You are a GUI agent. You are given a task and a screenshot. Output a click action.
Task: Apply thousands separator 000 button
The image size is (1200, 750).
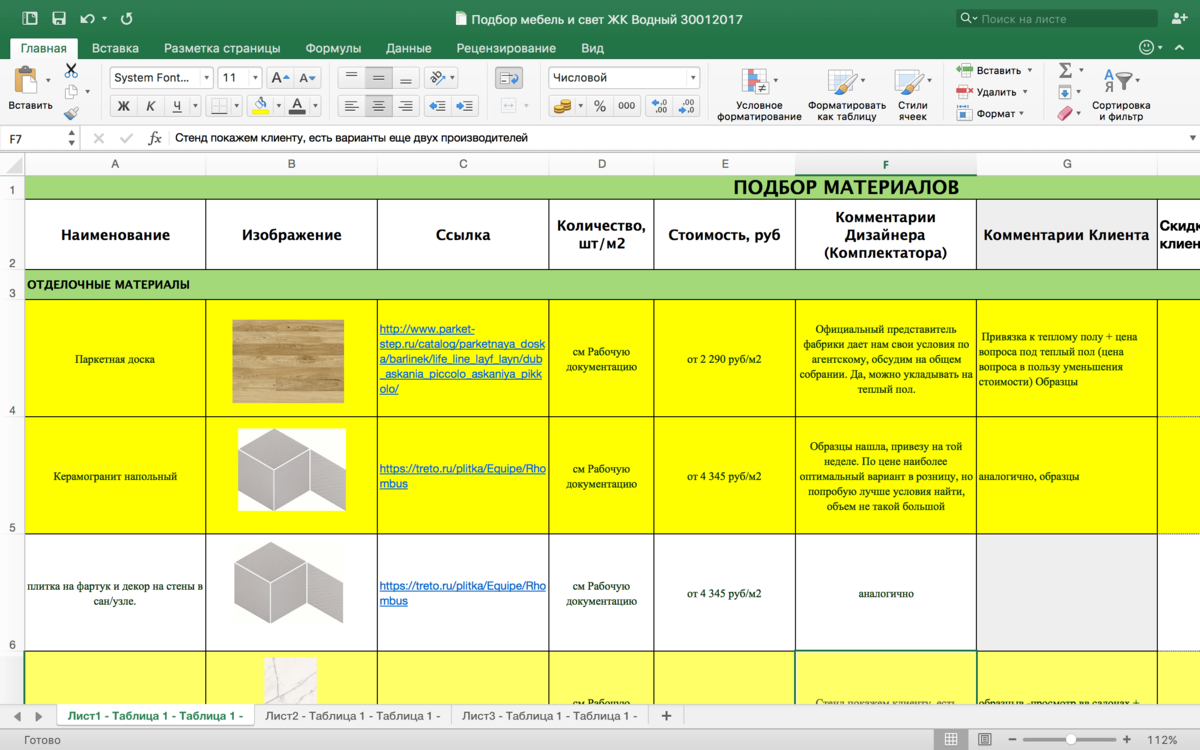[x=627, y=106]
